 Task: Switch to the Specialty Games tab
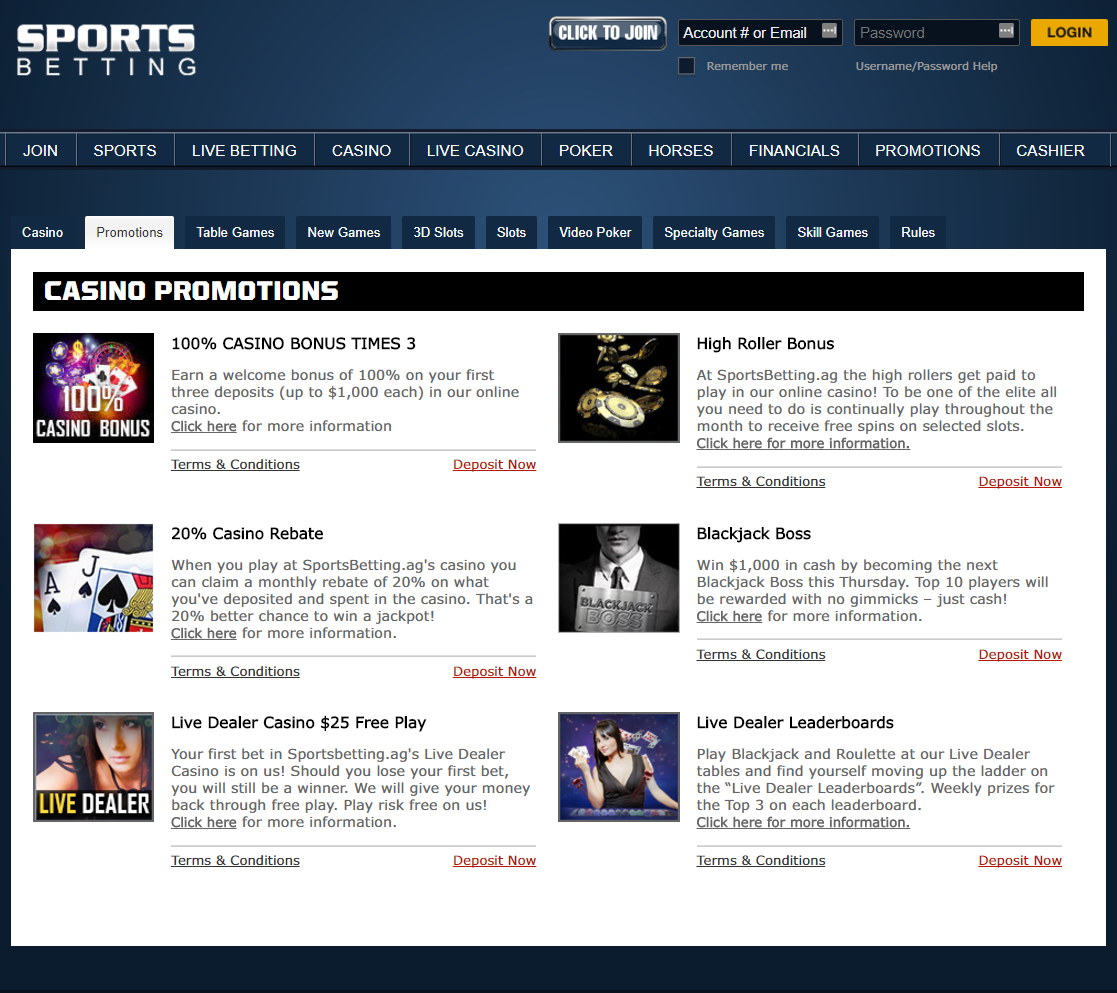(x=714, y=232)
